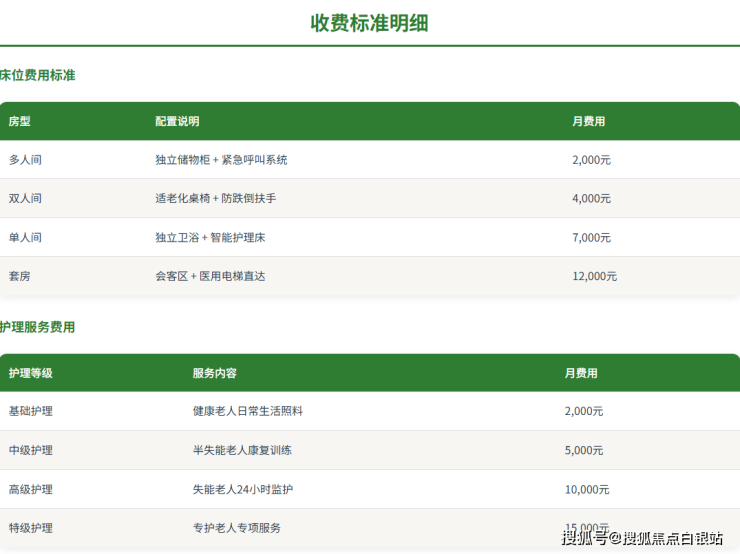The image size is (740, 554).
Task: Select the 多人间 room type row
Action: (x=25, y=160)
